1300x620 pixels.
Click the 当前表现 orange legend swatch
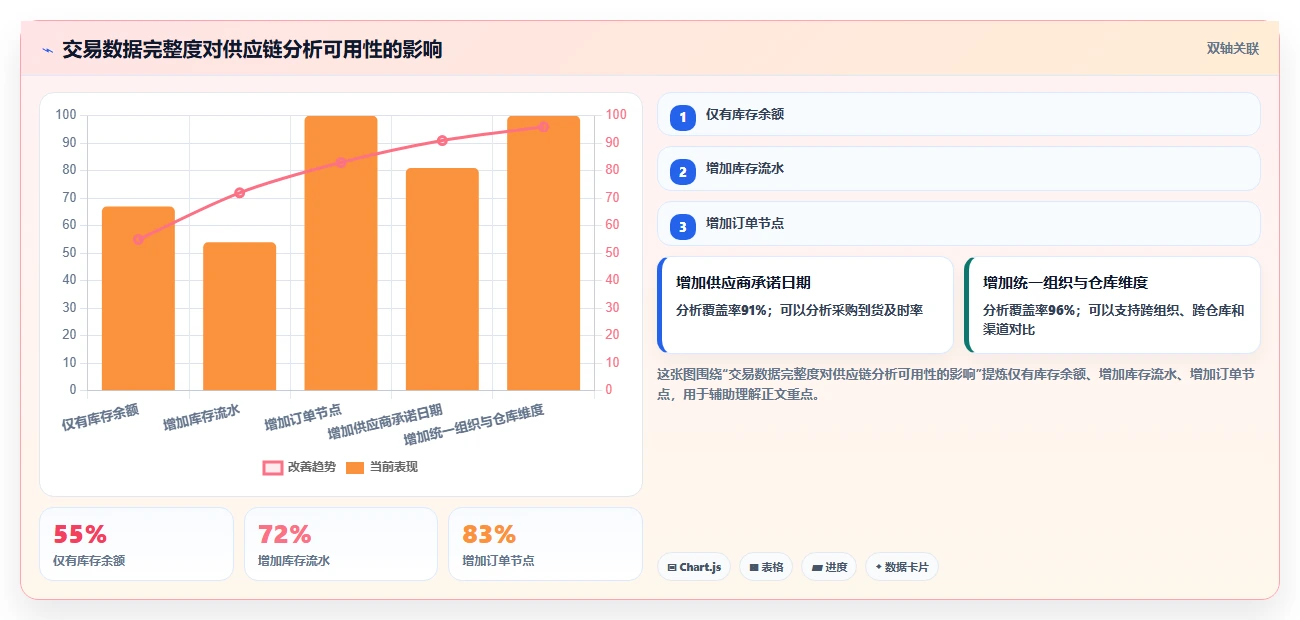(355, 467)
